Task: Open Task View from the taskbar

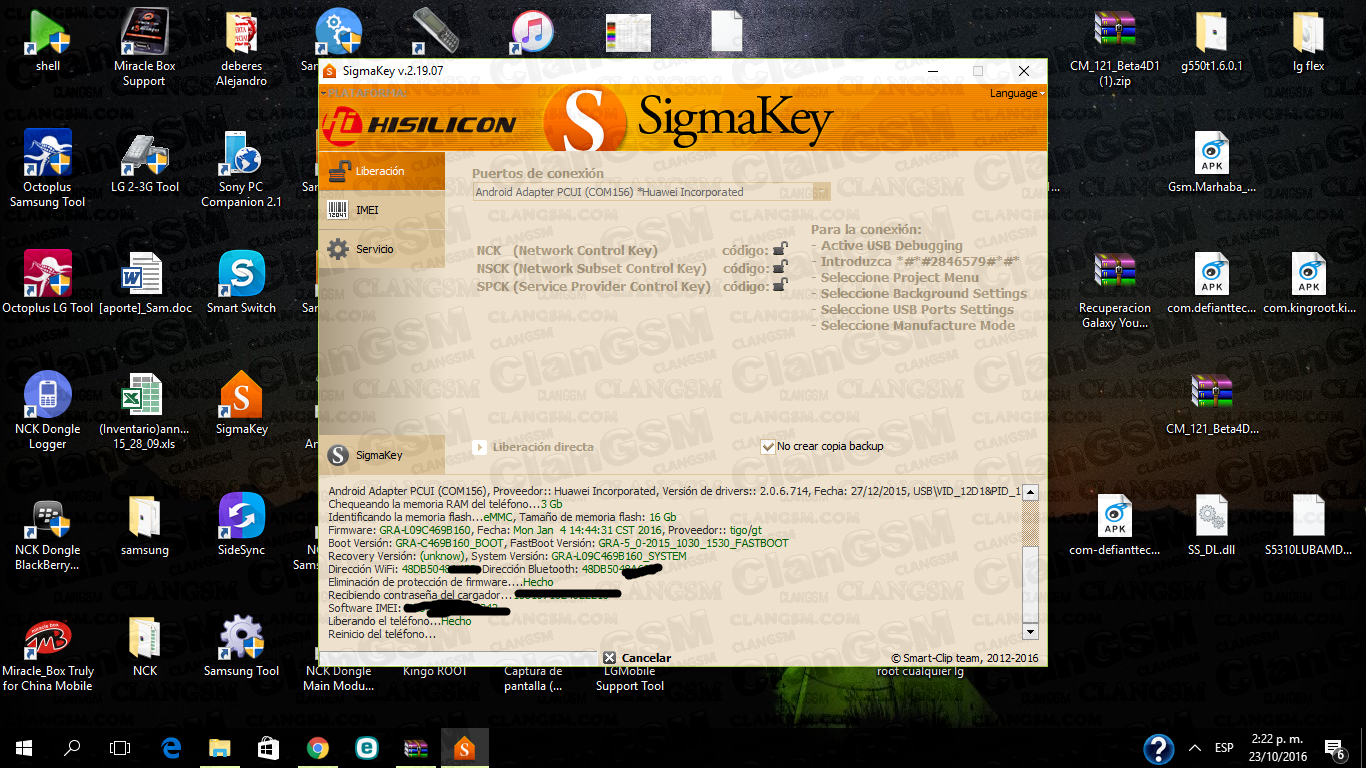Action: [x=120, y=747]
